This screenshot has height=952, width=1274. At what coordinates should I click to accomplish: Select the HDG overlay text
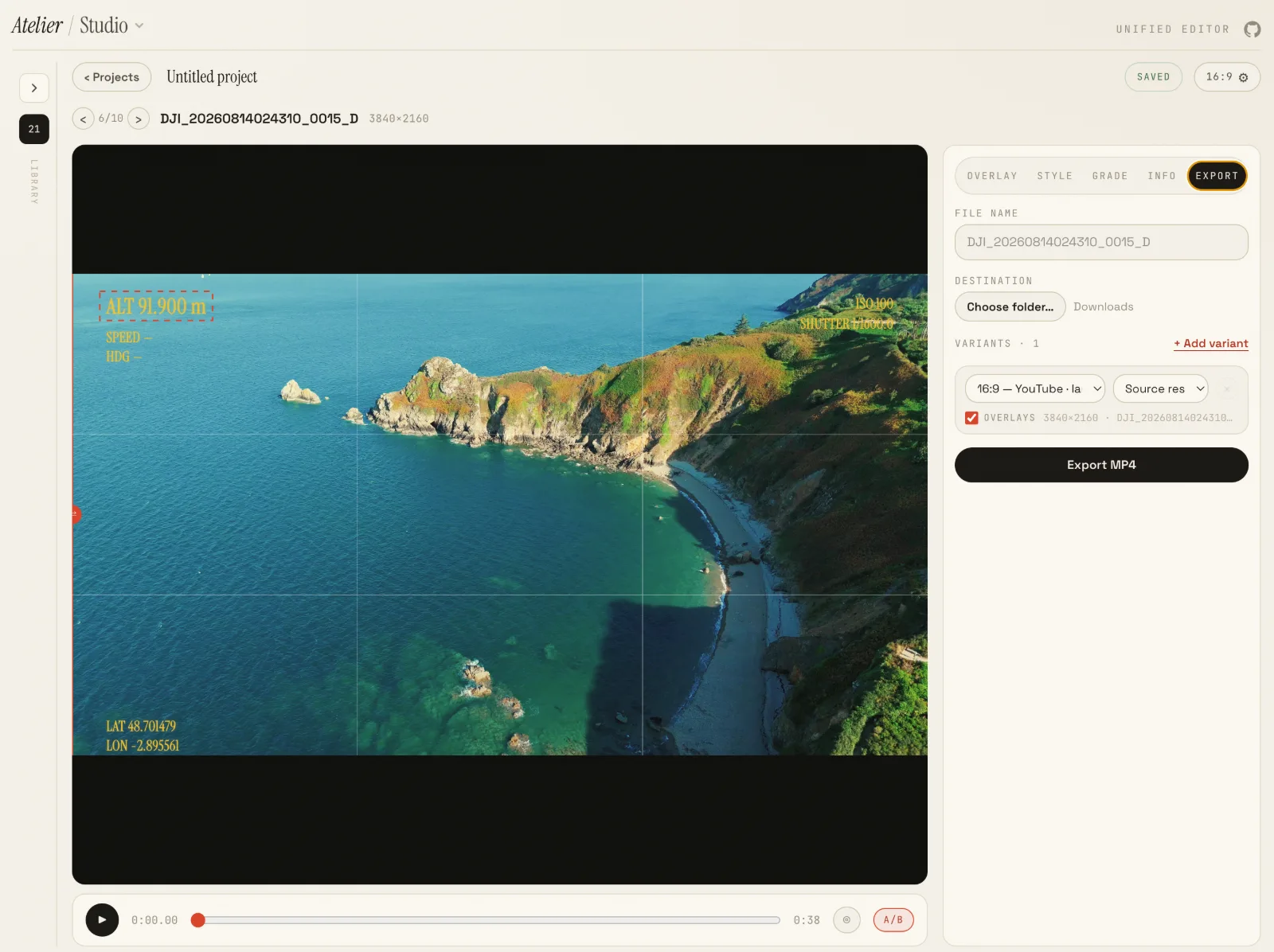click(123, 357)
